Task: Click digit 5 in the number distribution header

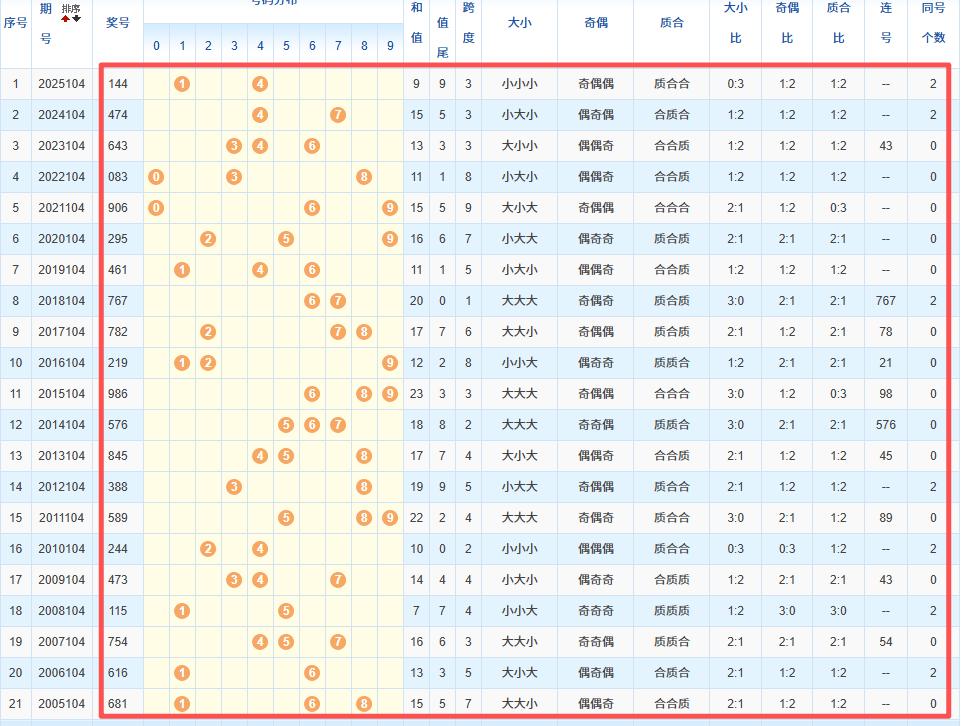Action: pyautogui.click(x=286, y=46)
